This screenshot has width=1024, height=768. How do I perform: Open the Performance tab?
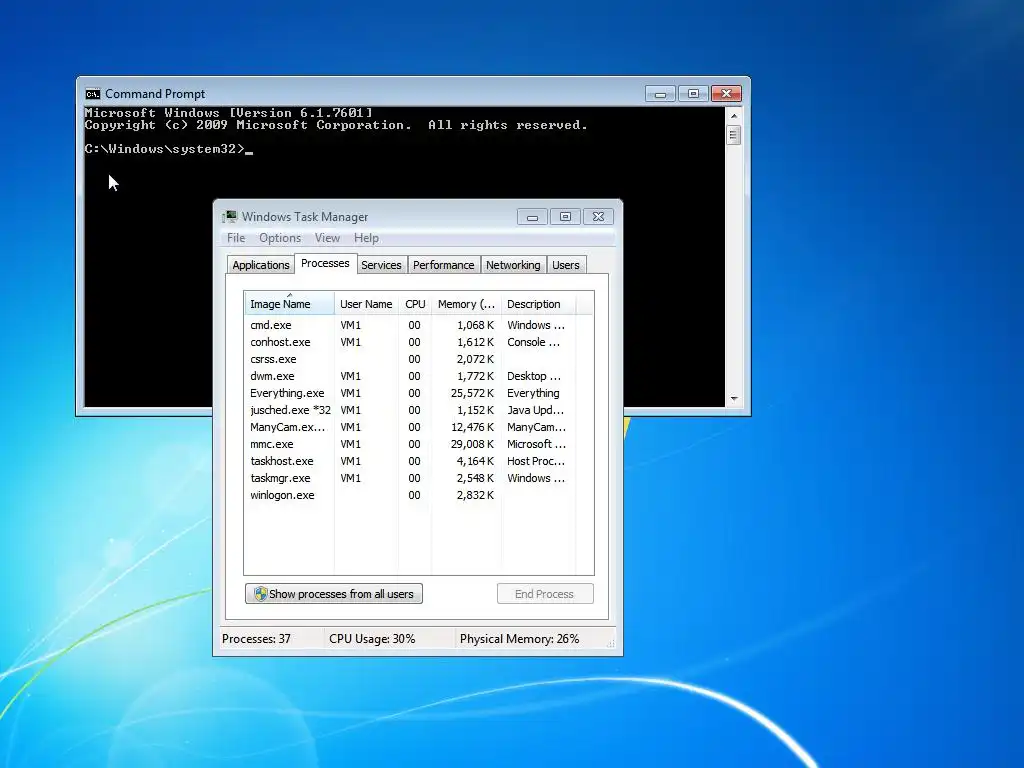[x=443, y=265]
